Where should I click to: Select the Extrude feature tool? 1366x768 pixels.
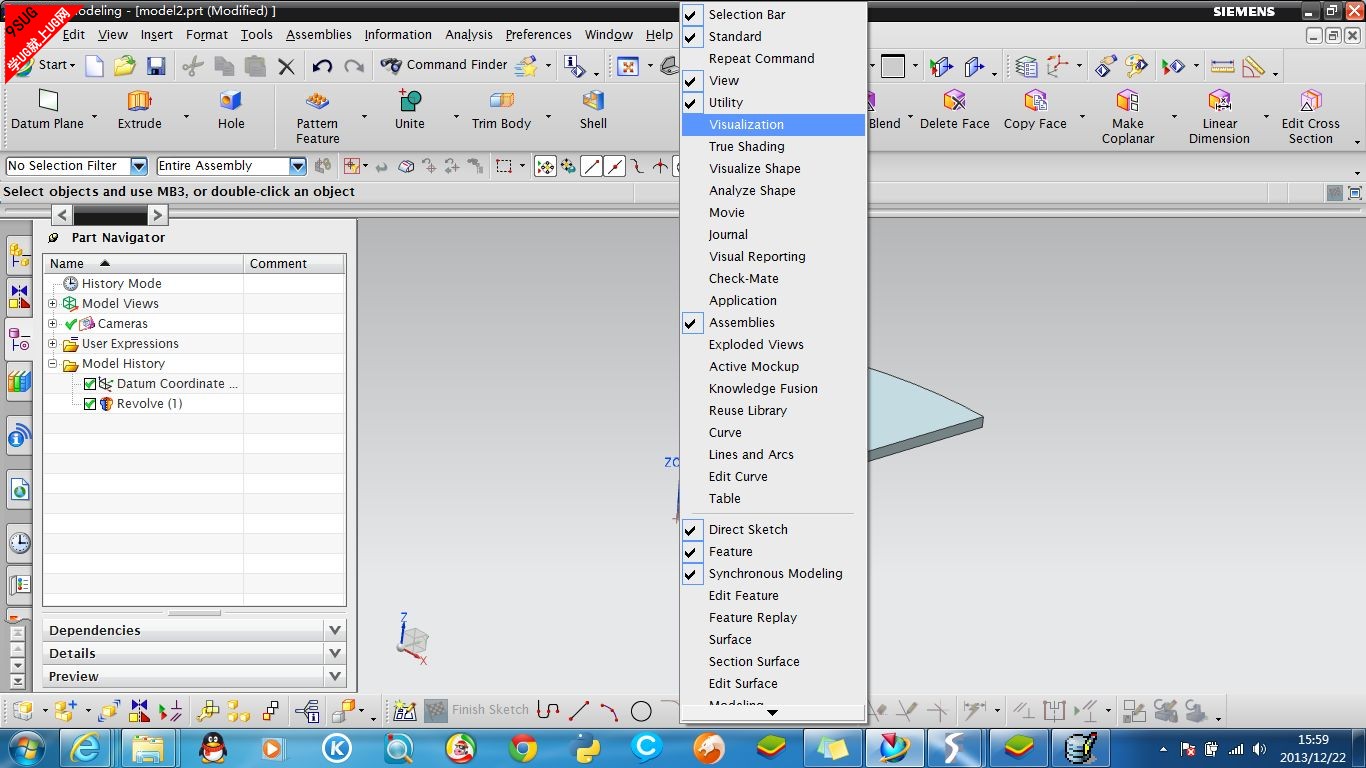click(x=139, y=110)
